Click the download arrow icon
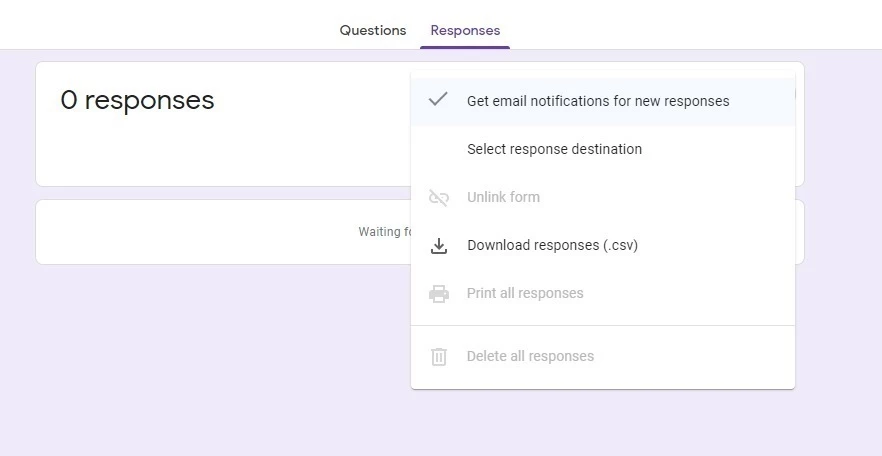 tap(438, 246)
